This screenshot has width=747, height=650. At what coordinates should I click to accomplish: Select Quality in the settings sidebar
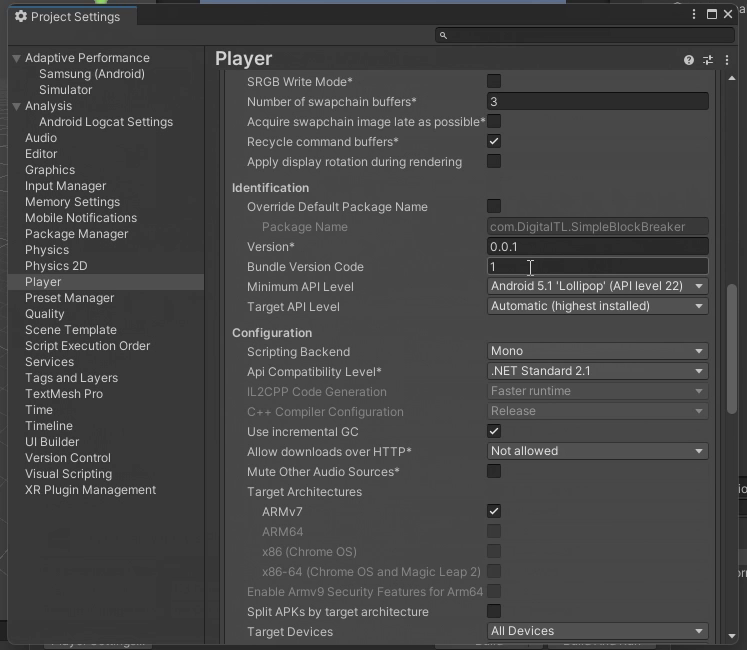(x=45, y=314)
